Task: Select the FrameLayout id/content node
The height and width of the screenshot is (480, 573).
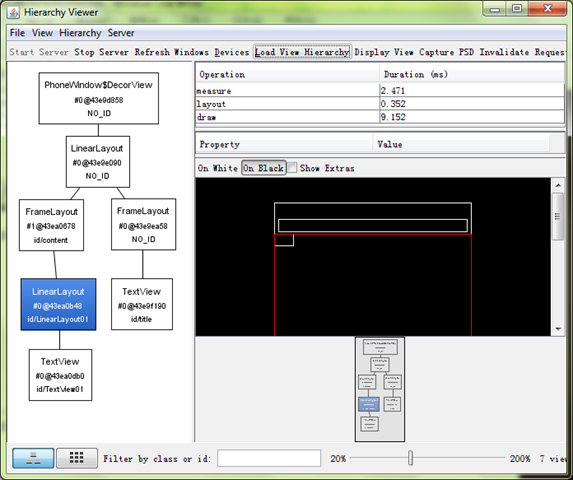Action: (51, 225)
